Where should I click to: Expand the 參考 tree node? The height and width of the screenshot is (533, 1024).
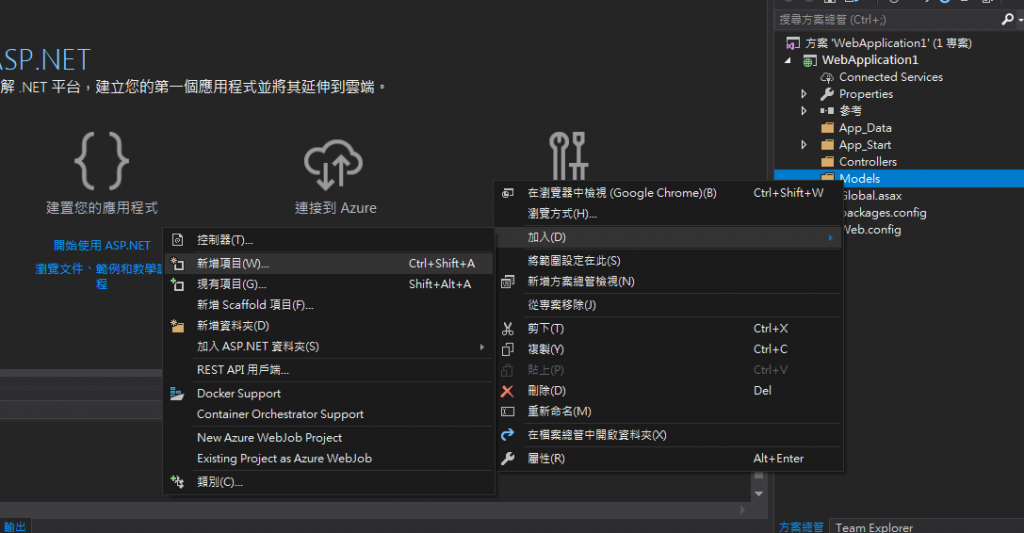click(x=804, y=111)
